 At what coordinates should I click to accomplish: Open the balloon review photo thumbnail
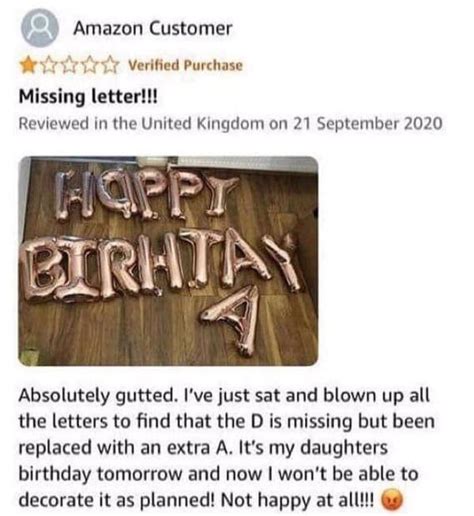pyautogui.click(x=168, y=261)
